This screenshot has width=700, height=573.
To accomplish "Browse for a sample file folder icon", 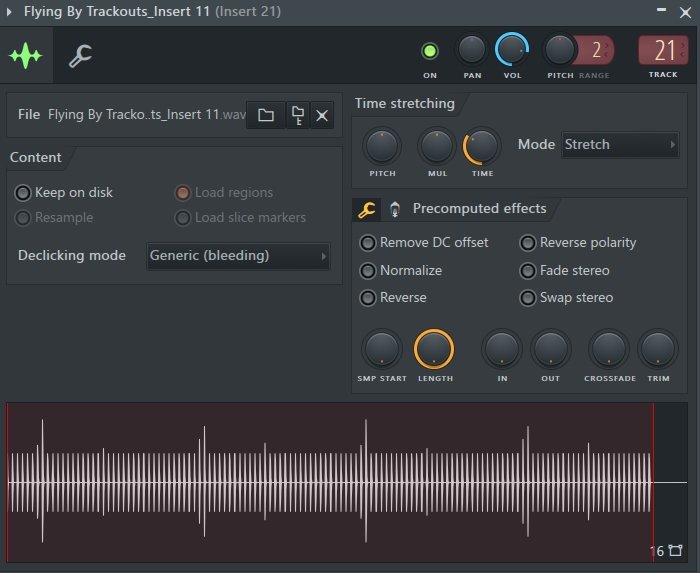I will (x=266, y=115).
